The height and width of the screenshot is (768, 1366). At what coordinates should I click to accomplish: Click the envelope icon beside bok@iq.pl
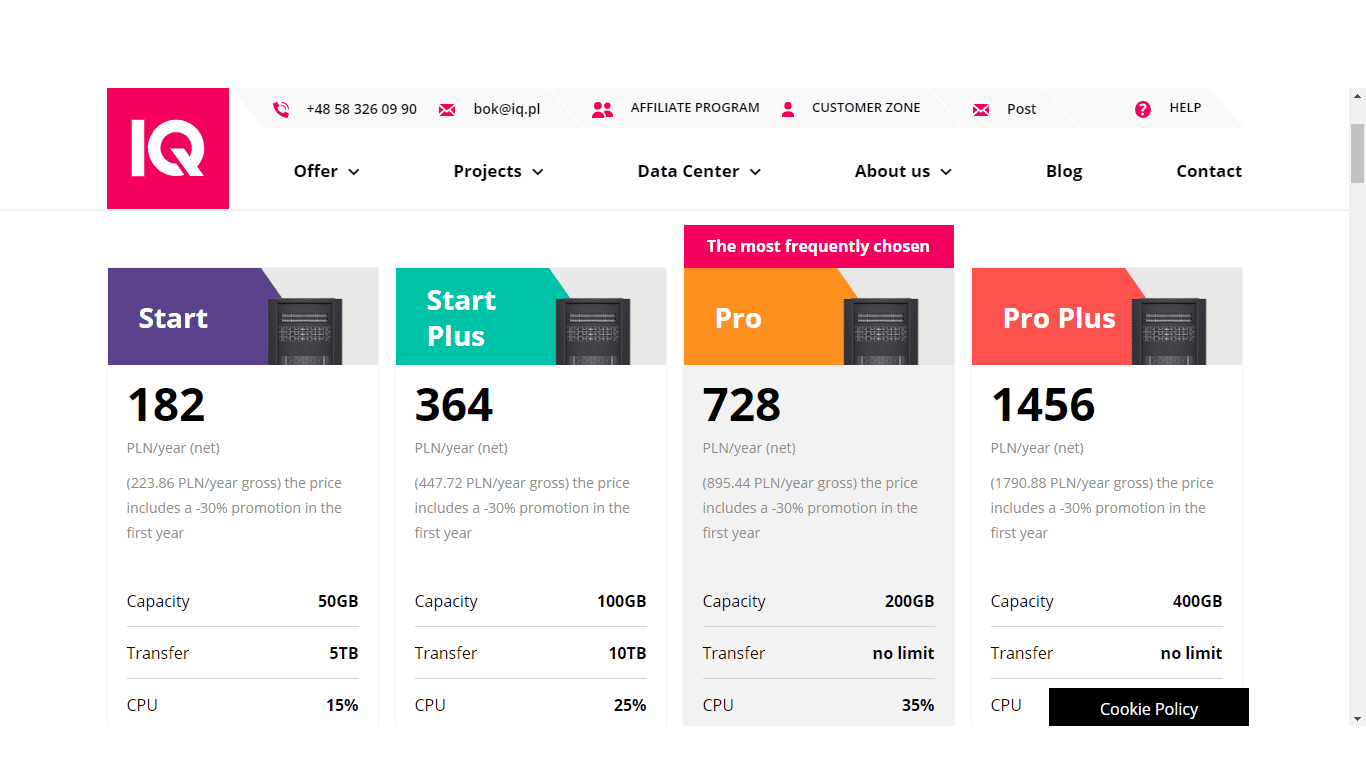coord(447,109)
